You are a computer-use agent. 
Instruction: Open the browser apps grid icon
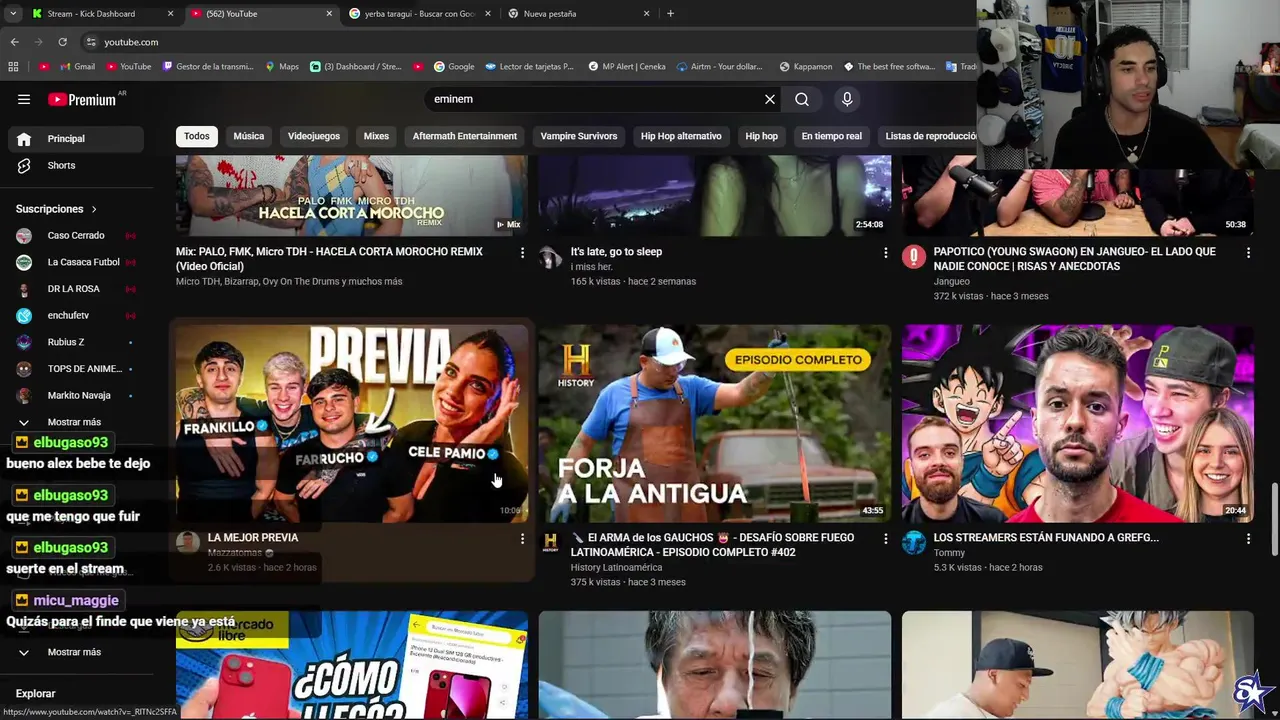coord(13,66)
